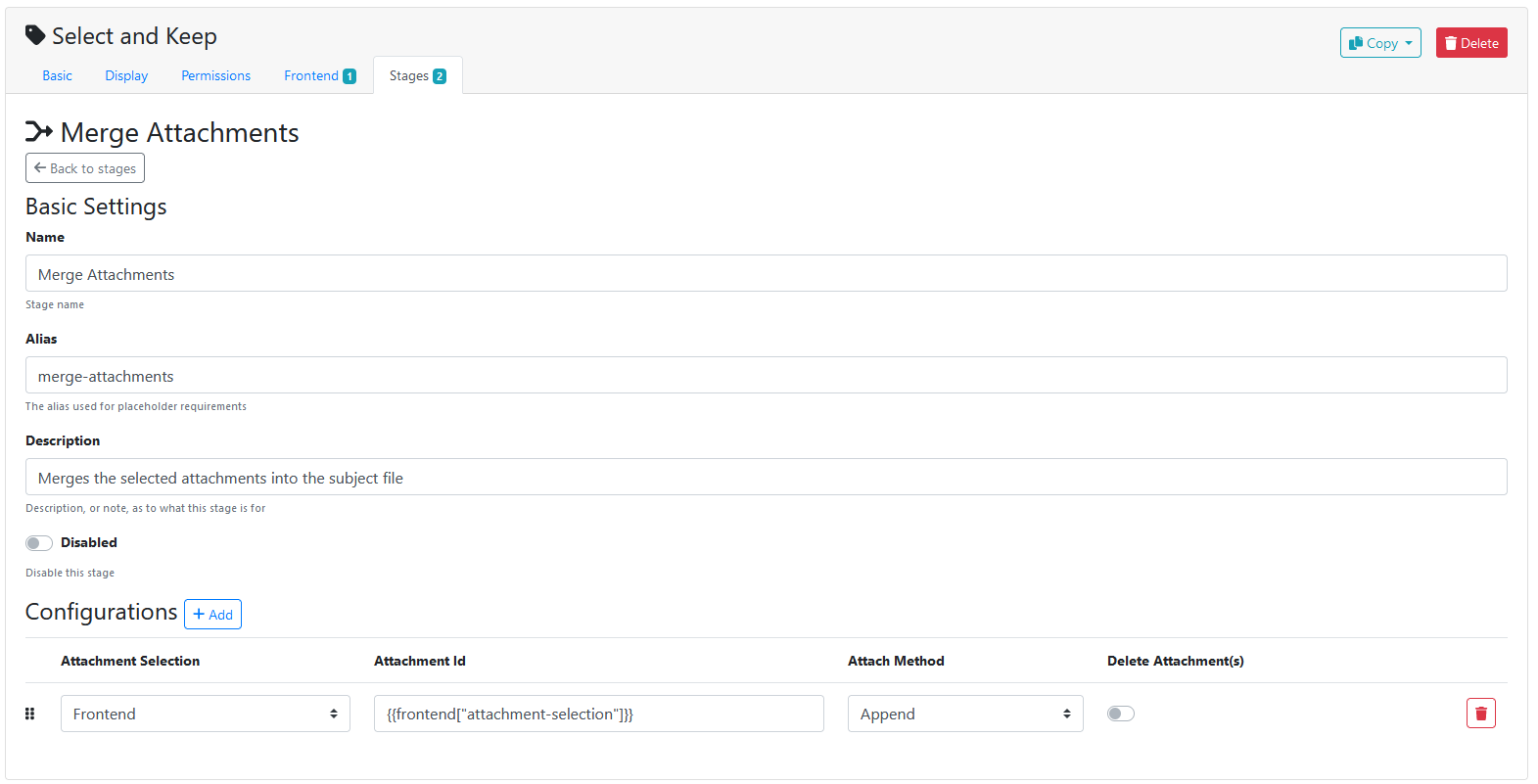Click the merge arrows icon beside Merge Attachments

click(x=39, y=132)
